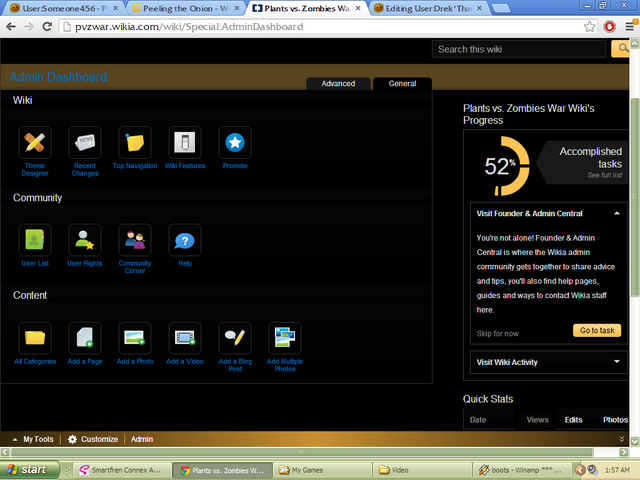Screen dimensions: 640x480
Task: Click the Photos column header in Quick Stats
Action: point(616,420)
